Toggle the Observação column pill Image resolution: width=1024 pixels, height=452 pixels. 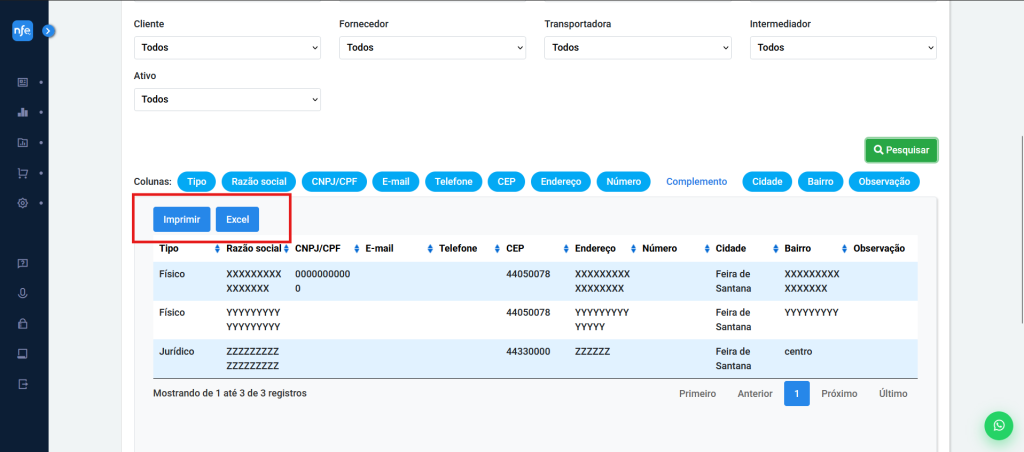pyautogui.click(x=884, y=182)
